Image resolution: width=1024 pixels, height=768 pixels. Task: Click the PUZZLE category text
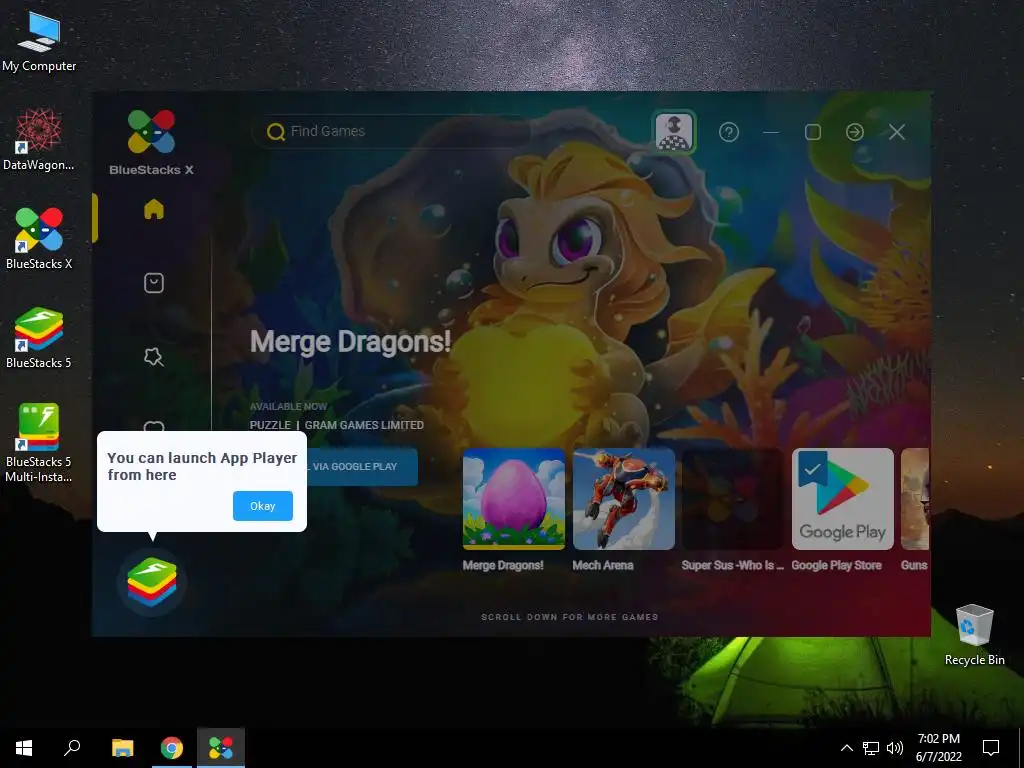pyautogui.click(x=270, y=425)
